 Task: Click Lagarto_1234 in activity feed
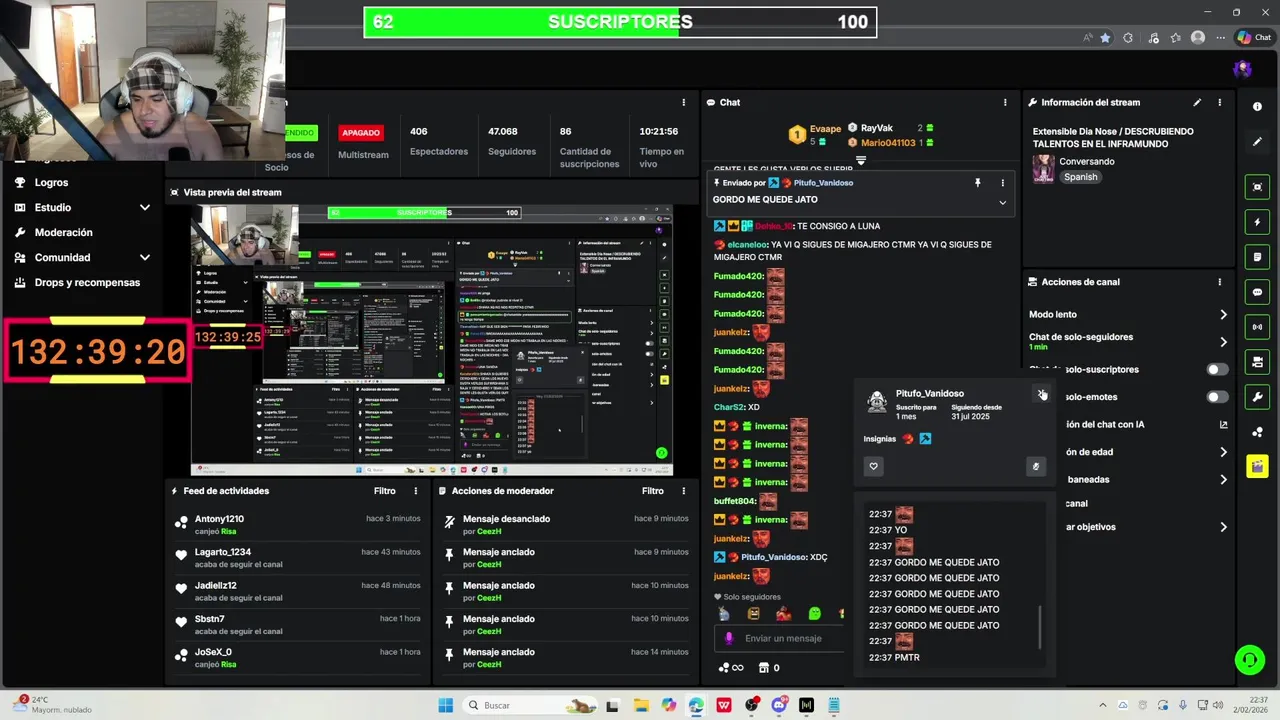(x=223, y=552)
